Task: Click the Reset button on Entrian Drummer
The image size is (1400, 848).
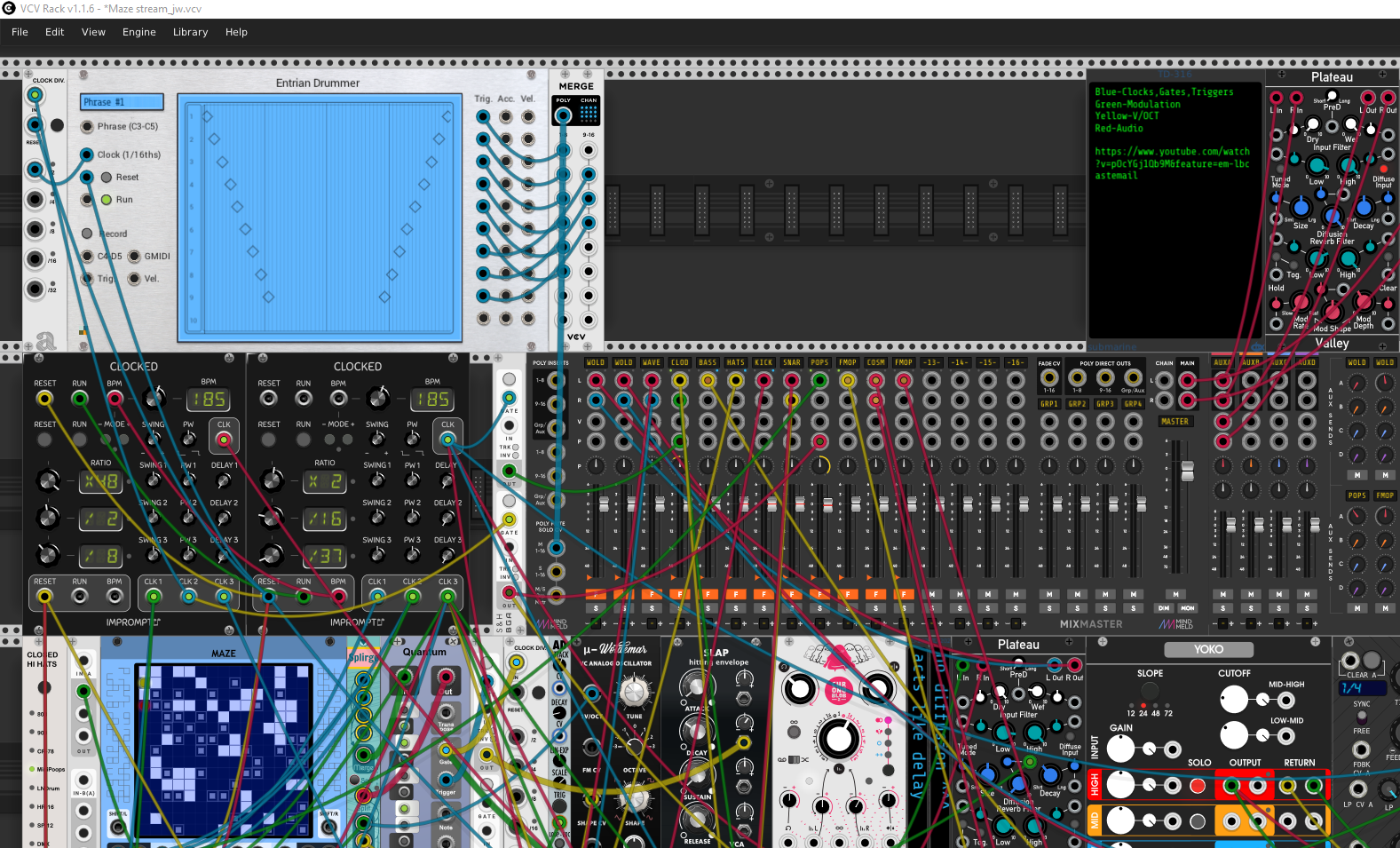Action: coord(107,178)
